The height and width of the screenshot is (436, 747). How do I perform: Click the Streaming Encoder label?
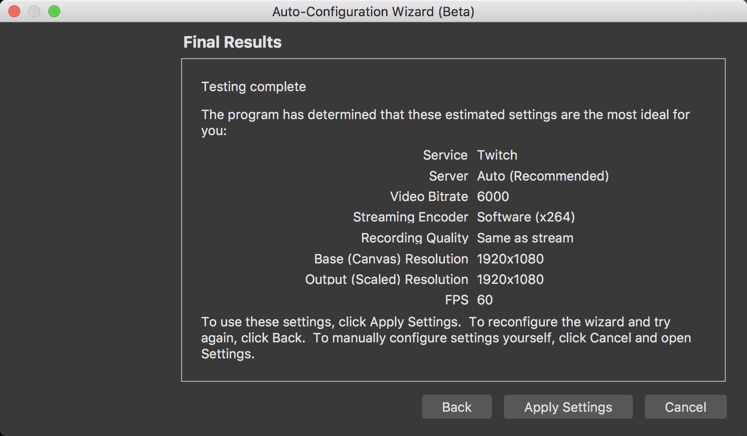coord(410,217)
